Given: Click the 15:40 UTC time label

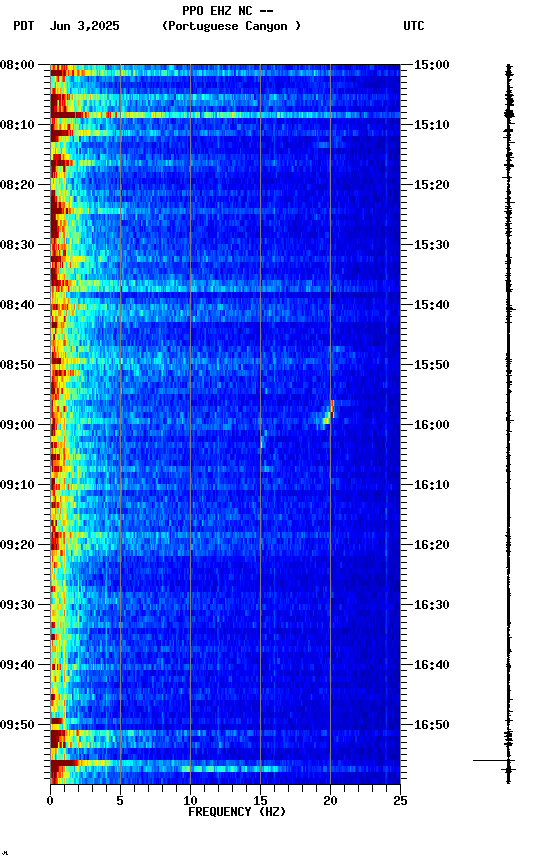Looking at the screenshot, I should click(432, 305).
